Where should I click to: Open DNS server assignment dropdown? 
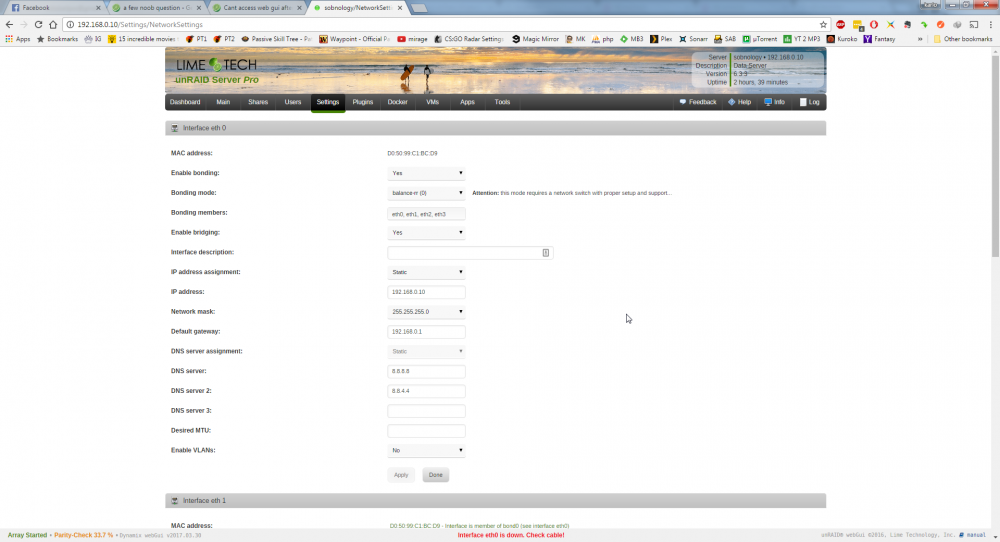pyautogui.click(x=426, y=351)
